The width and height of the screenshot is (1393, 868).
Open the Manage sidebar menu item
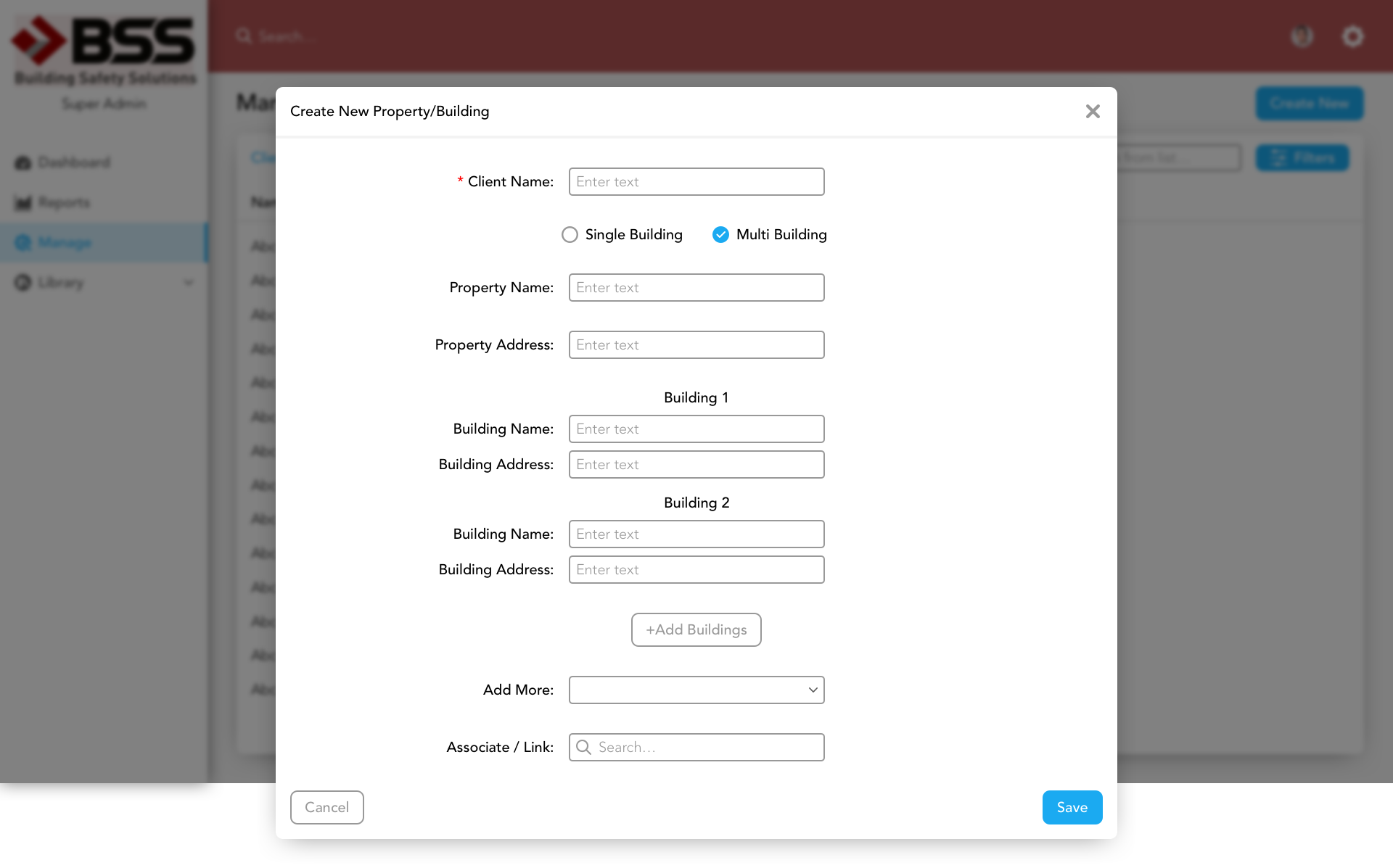[65, 242]
